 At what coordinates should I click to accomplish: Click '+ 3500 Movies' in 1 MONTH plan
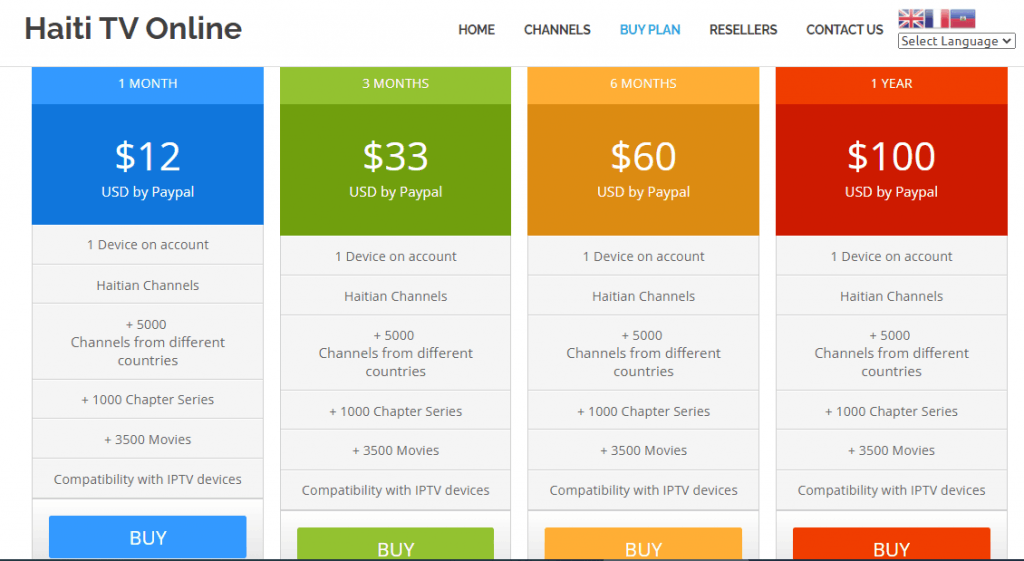coord(148,440)
